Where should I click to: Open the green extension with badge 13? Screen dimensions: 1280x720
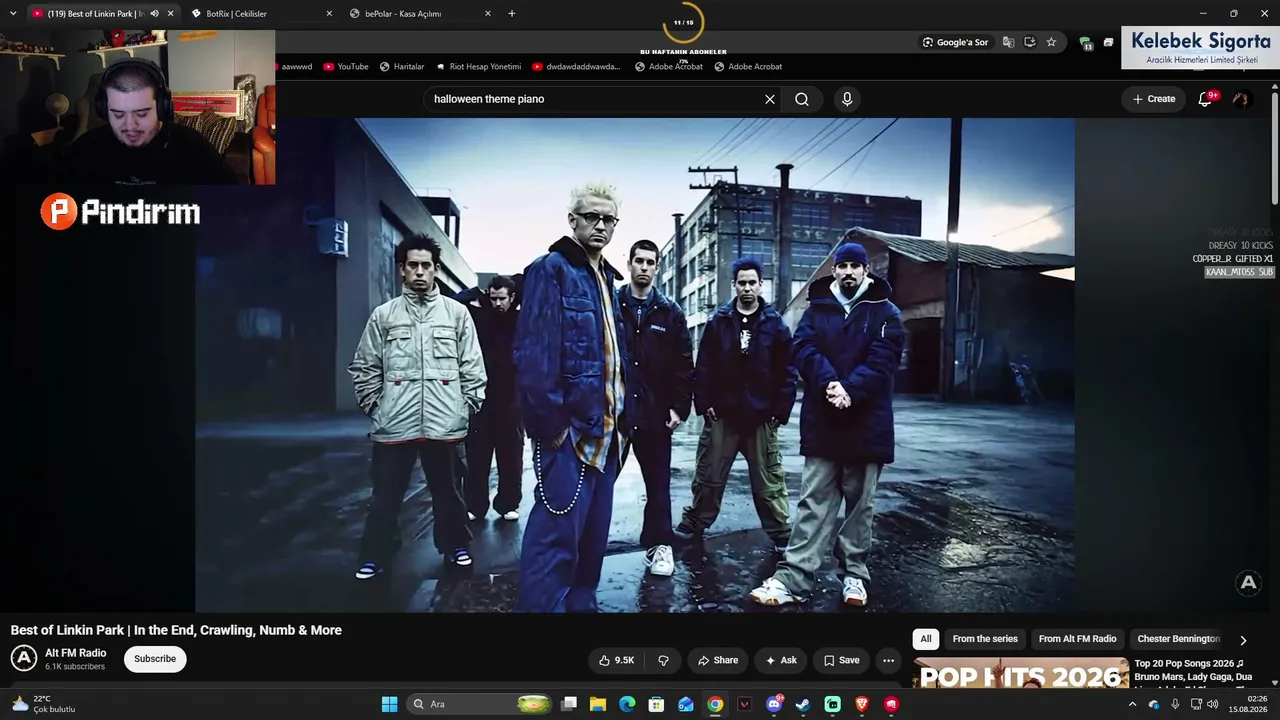coord(1086,42)
